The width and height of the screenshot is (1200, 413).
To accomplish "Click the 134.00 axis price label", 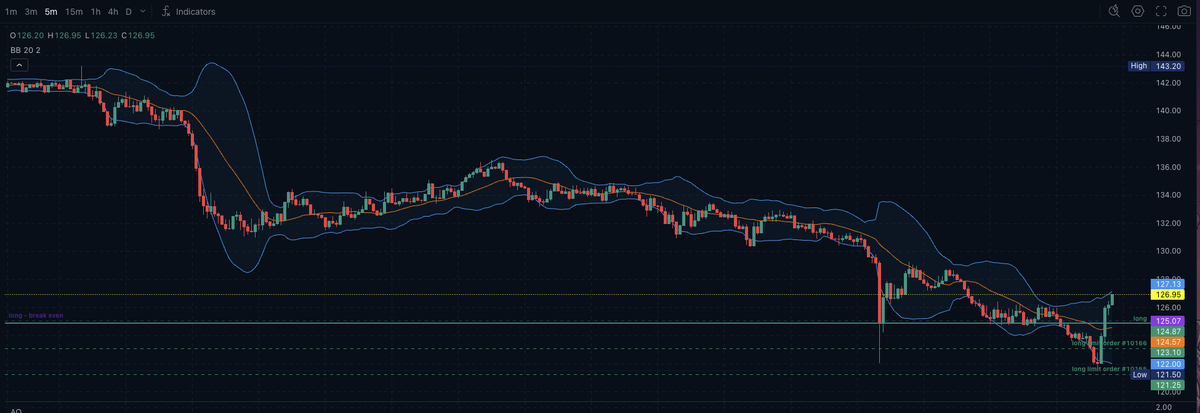I will tap(1169, 194).
